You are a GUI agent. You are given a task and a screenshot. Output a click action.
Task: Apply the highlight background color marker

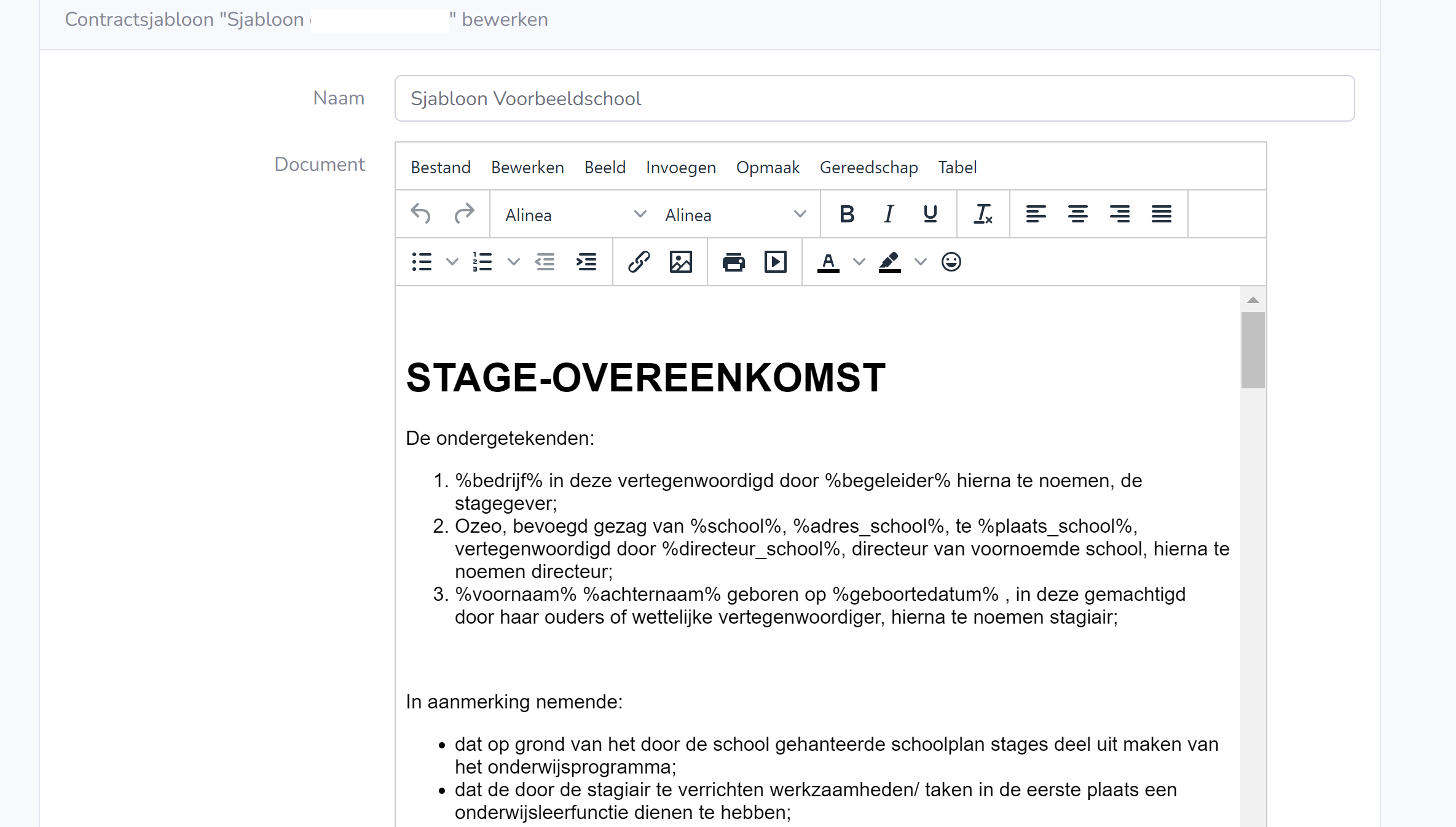(889, 262)
